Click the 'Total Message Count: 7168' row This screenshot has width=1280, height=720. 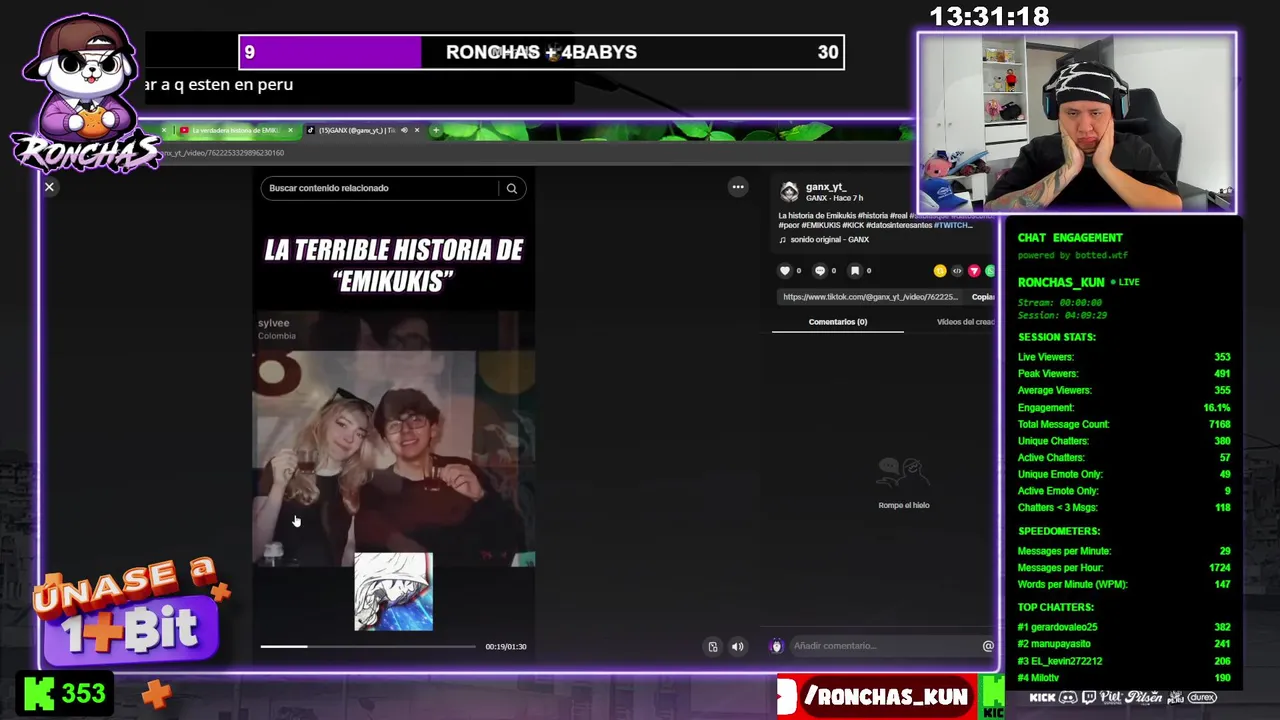(x=1124, y=424)
